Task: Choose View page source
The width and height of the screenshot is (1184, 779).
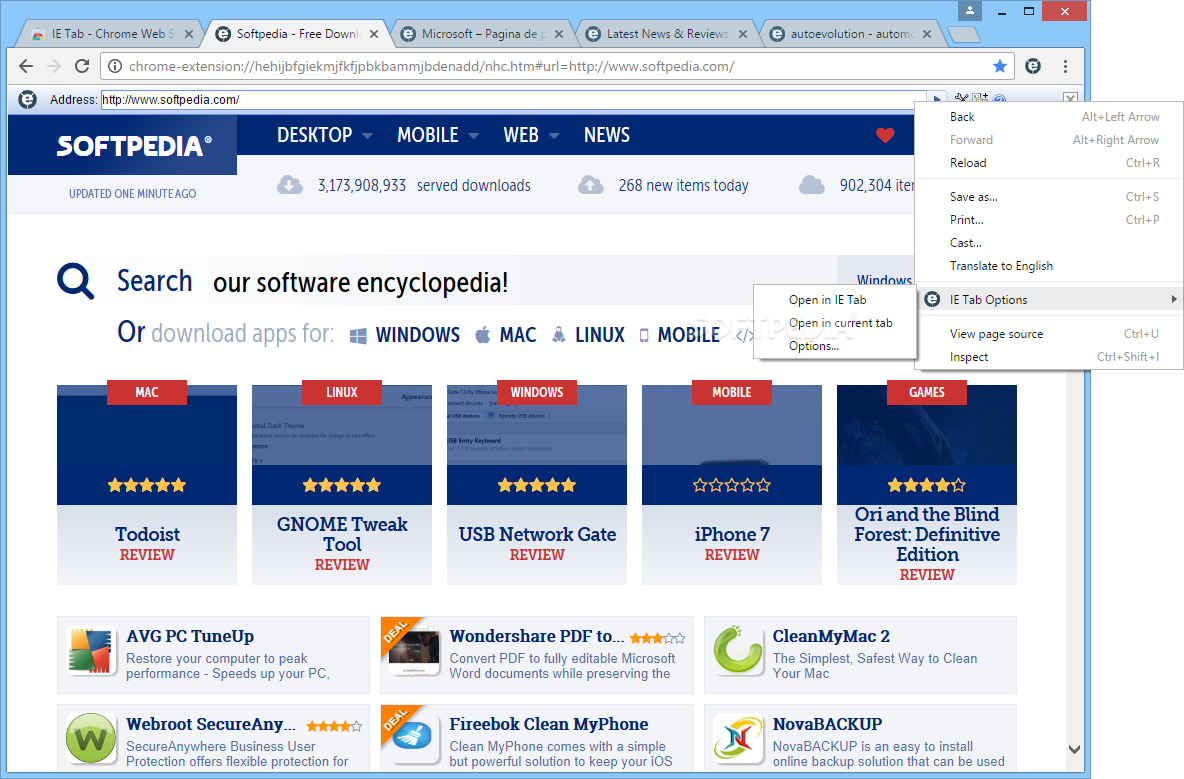Action: click(x=1049, y=334)
